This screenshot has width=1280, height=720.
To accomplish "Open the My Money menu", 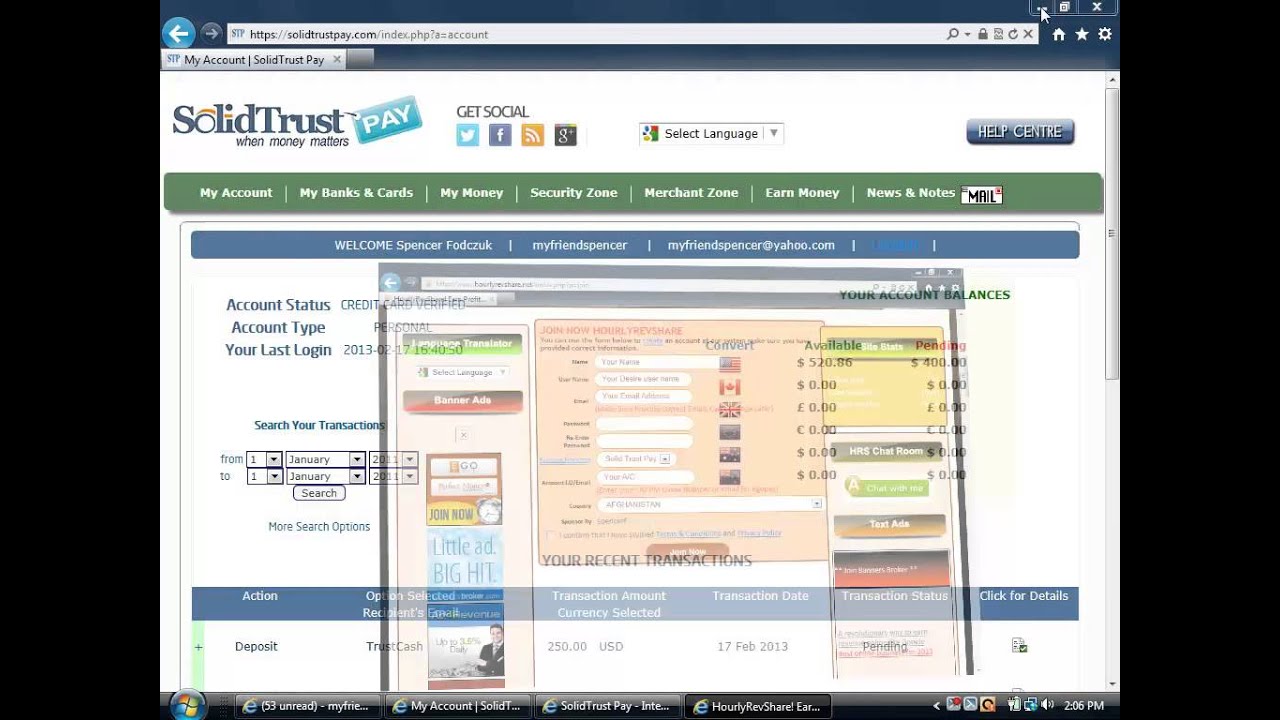I will 472,193.
